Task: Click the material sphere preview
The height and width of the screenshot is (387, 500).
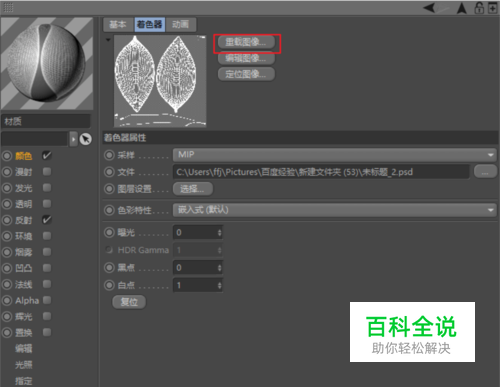Action: [x=47, y=63]
